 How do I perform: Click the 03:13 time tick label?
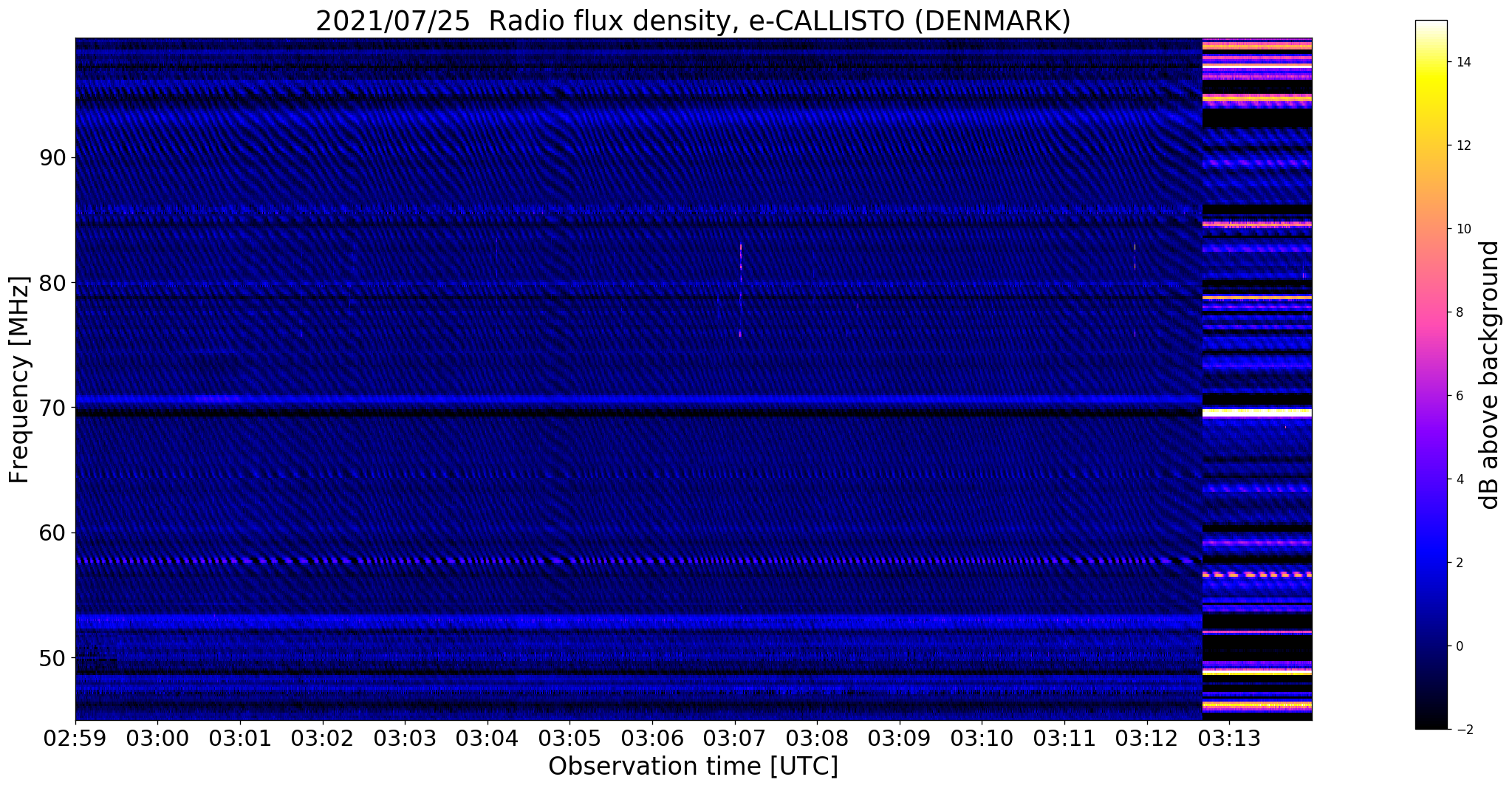pyautogui.click(x=1229, y=738)
